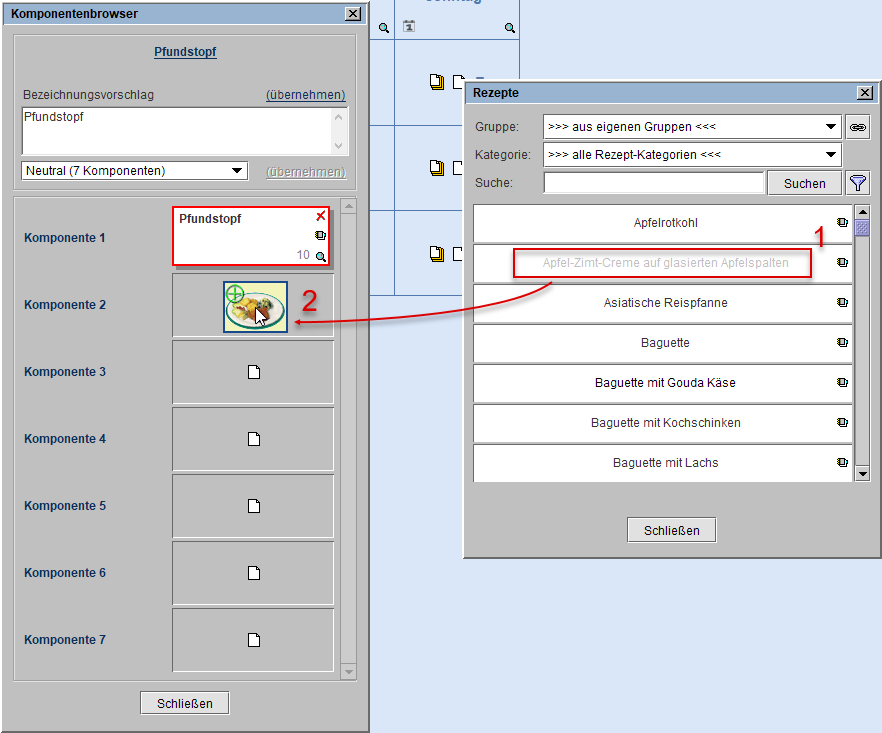The width and height of the screenshot is (882, 733).
Task: Open the Kategorie dropdown
Action: [692, 155]
